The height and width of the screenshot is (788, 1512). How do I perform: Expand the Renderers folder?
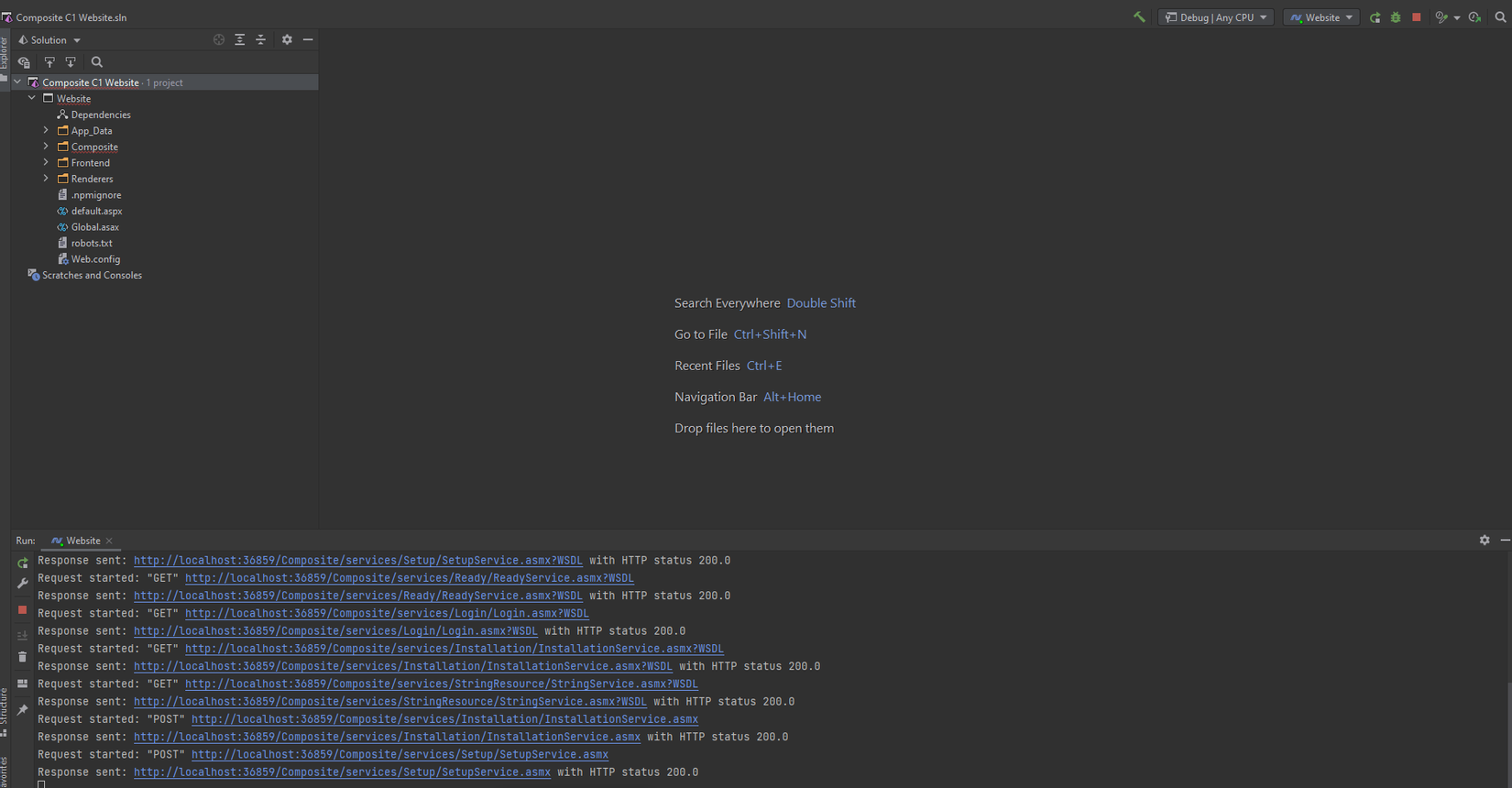(46, 179)
